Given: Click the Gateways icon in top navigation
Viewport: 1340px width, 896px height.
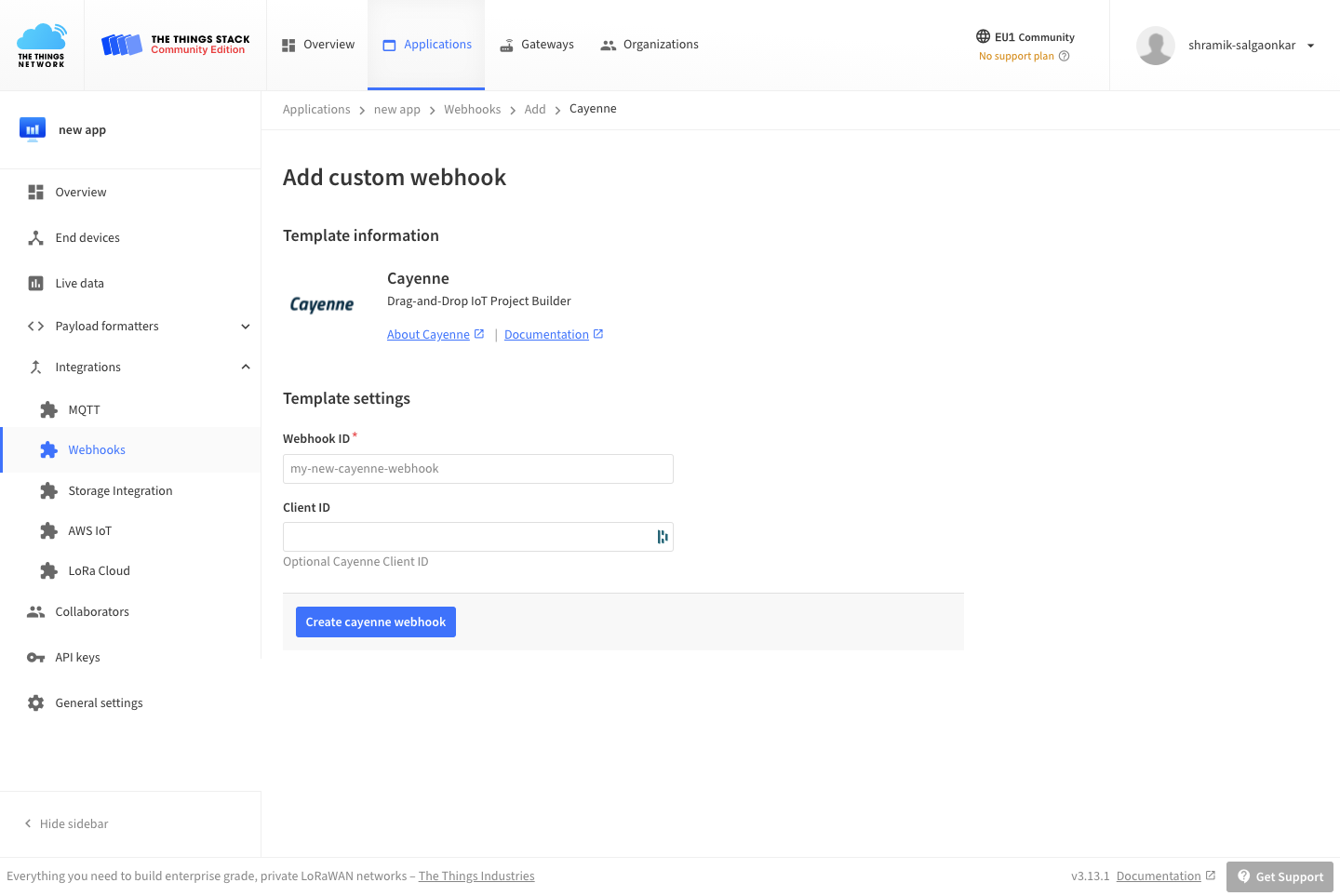Looking at the screenshot, I should pos(507,45).
